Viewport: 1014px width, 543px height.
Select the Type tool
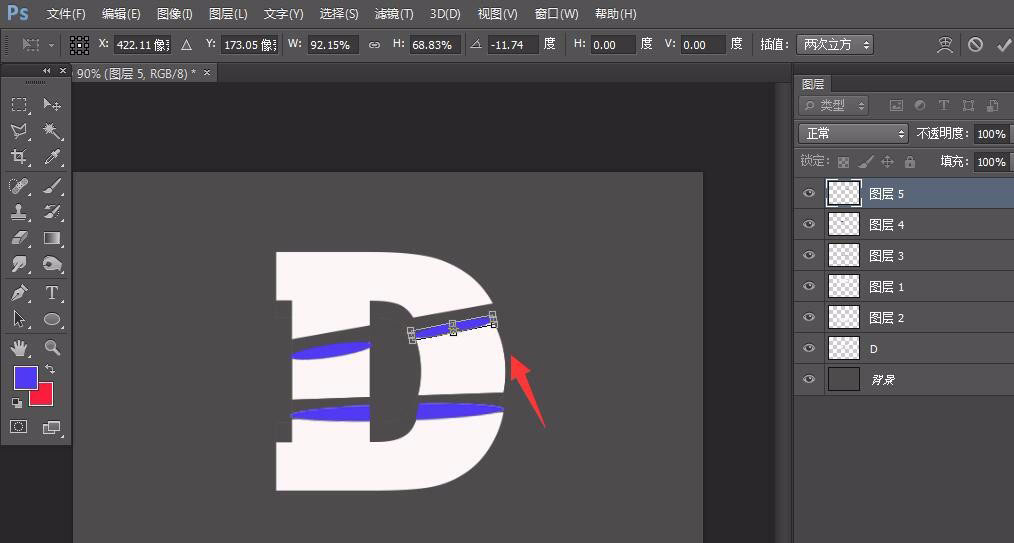pyautogui.click(x=52, y=293)
